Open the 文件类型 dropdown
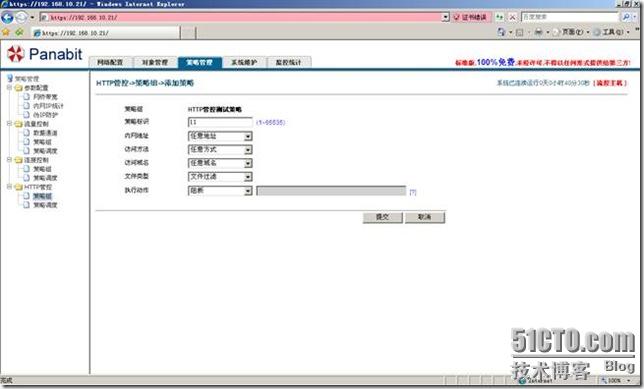644x389 pixels. (248, 177)
